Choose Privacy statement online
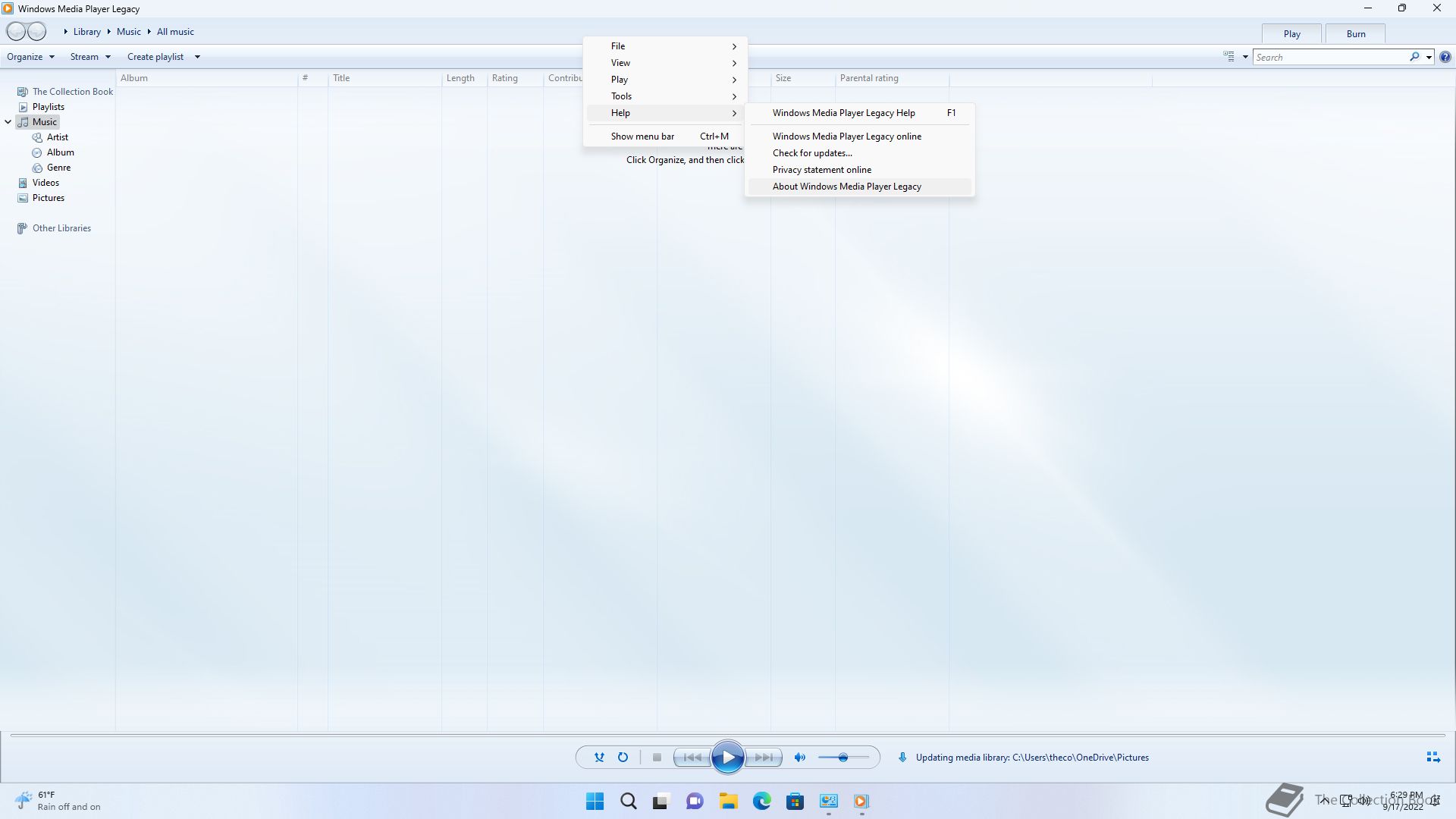The image size is (1456, 819). pyautogui.click(x=860, y=170)
